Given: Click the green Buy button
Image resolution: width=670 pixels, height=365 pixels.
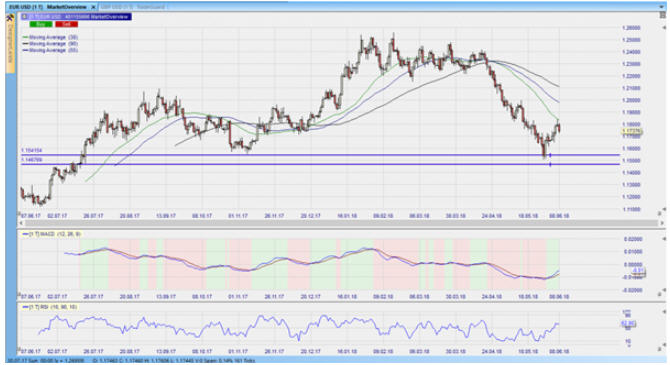Looking at the screenshot, I should [41, 24].
